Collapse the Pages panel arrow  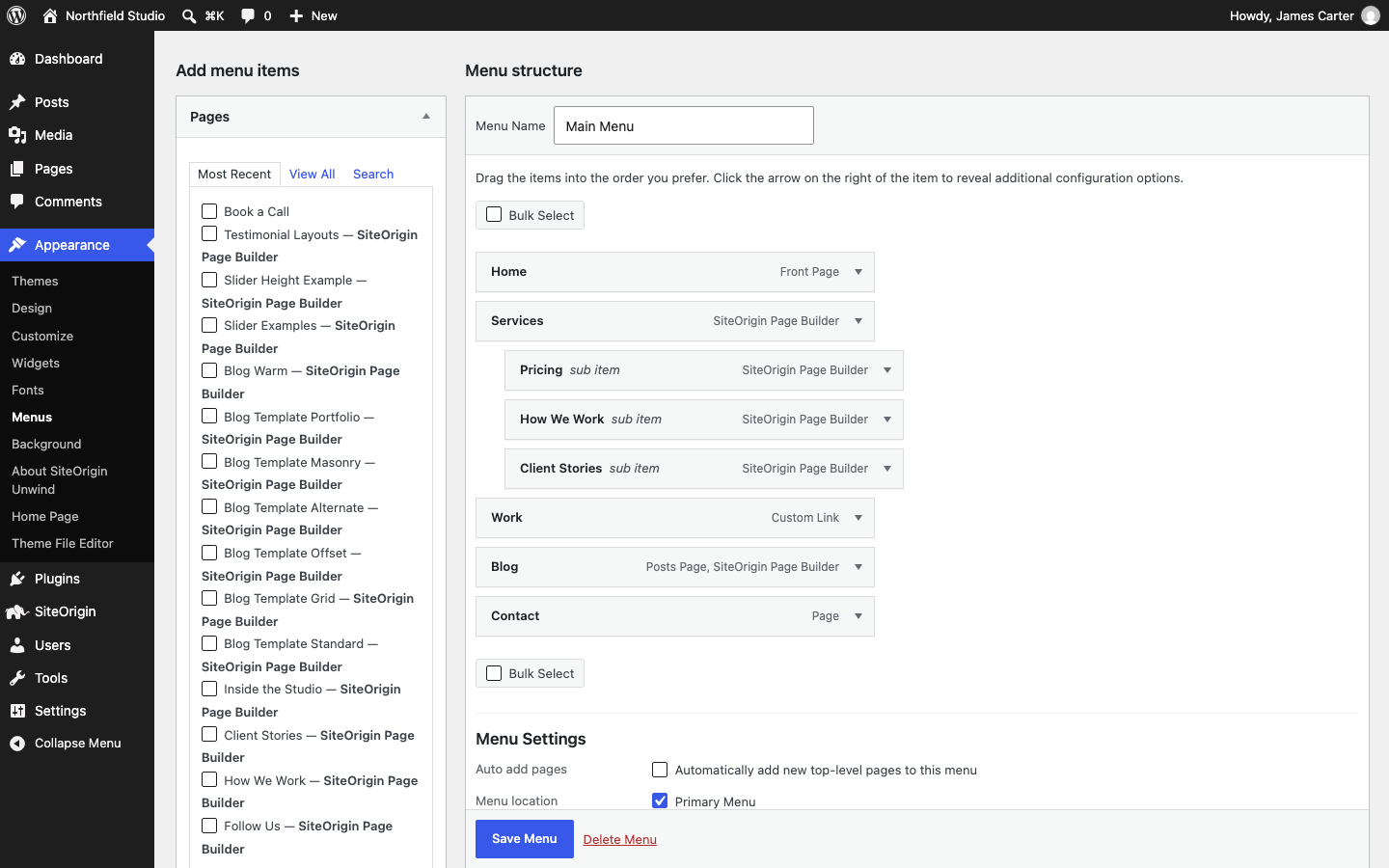pos(426,117)
